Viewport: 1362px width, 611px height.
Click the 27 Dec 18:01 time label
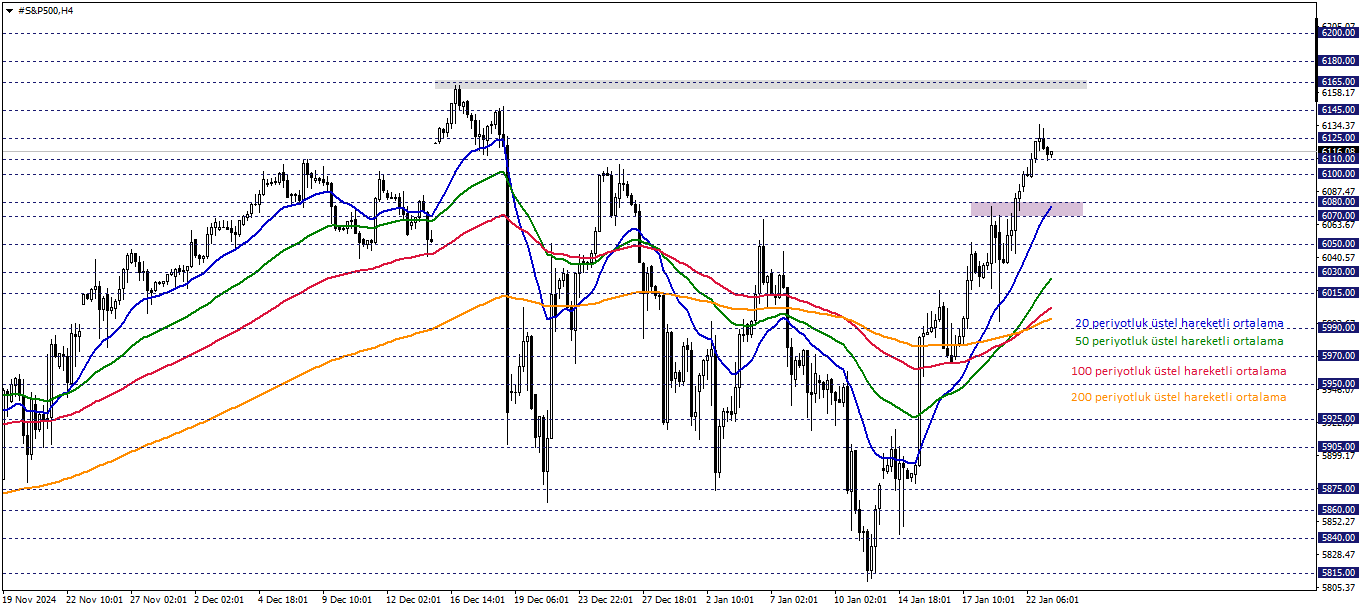tap(670, 600)
